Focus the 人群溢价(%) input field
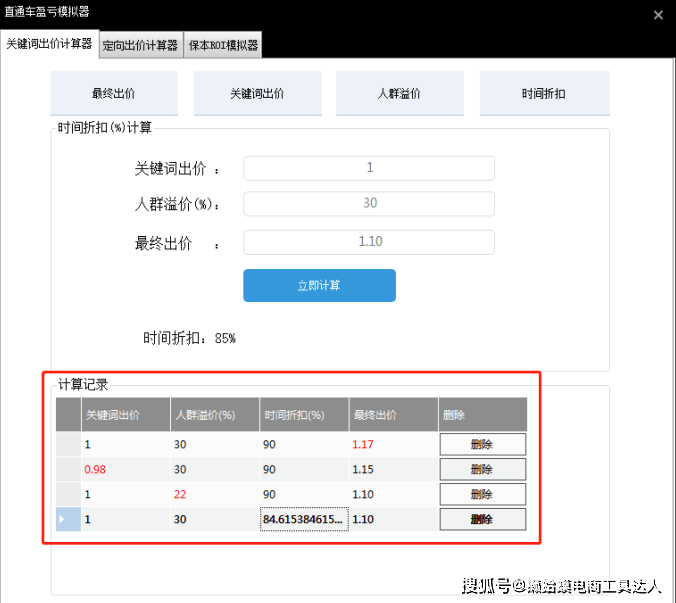 tap(369, 203)
